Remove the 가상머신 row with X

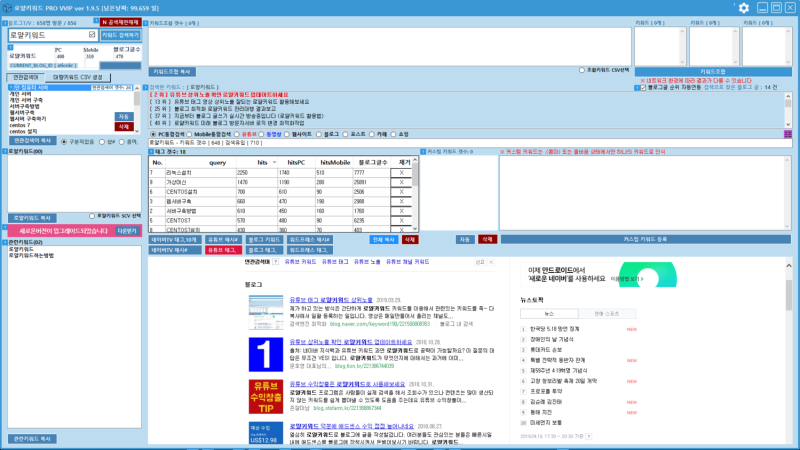(401, 182)
